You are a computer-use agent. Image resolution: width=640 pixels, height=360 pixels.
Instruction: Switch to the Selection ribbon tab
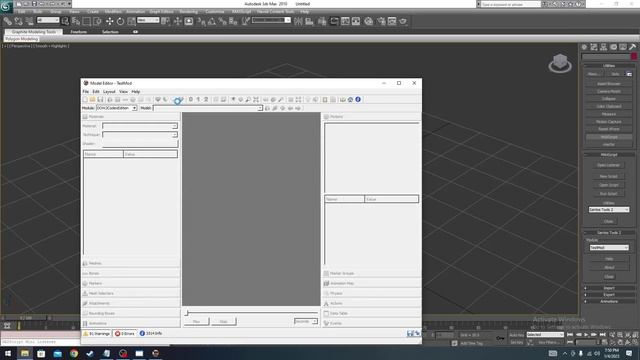[110, 32]
